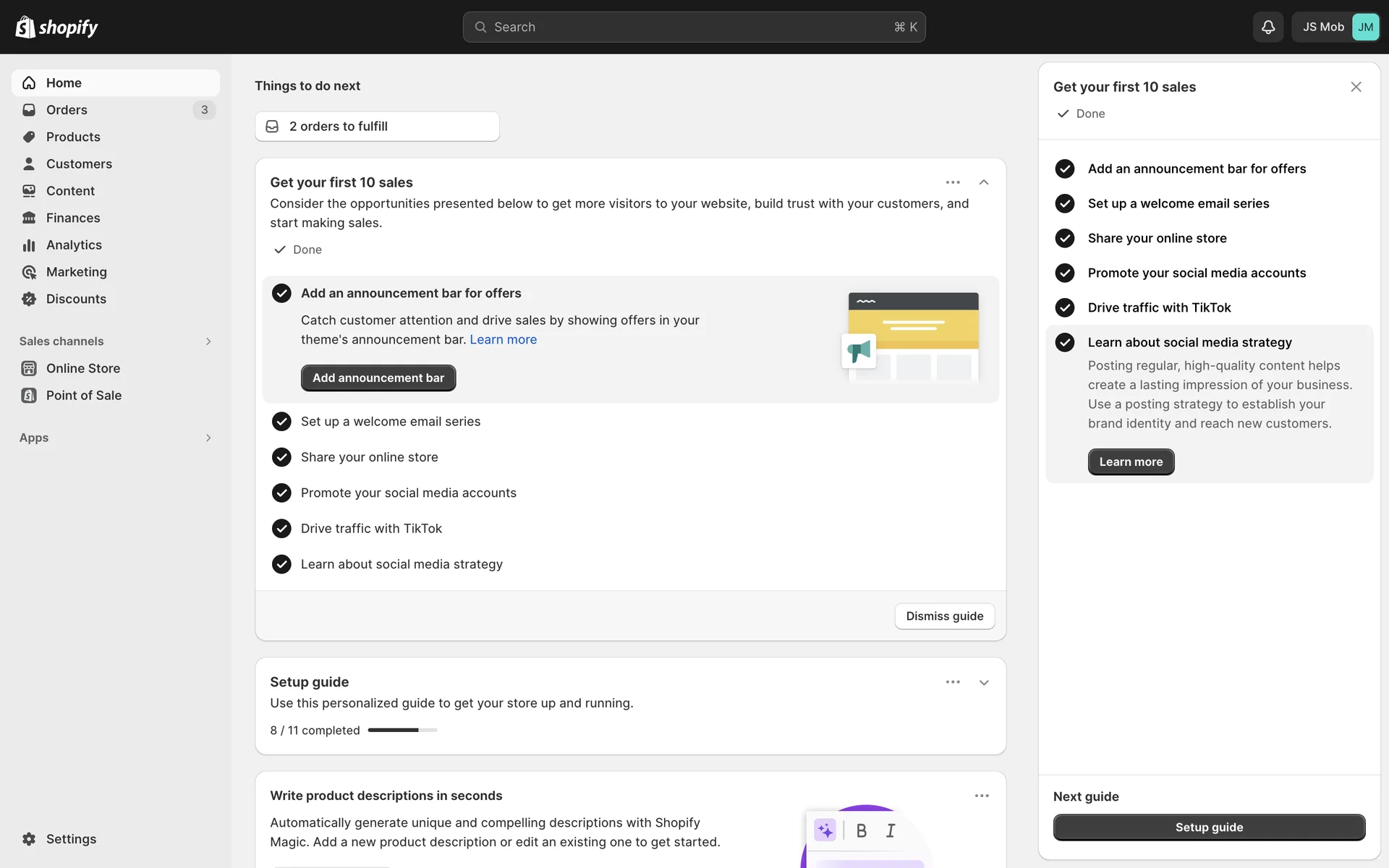1389x868 pixels.
Task: Toggle check for 'Drive traffic with TikTok' in main list
Action: tap(281, 529)
